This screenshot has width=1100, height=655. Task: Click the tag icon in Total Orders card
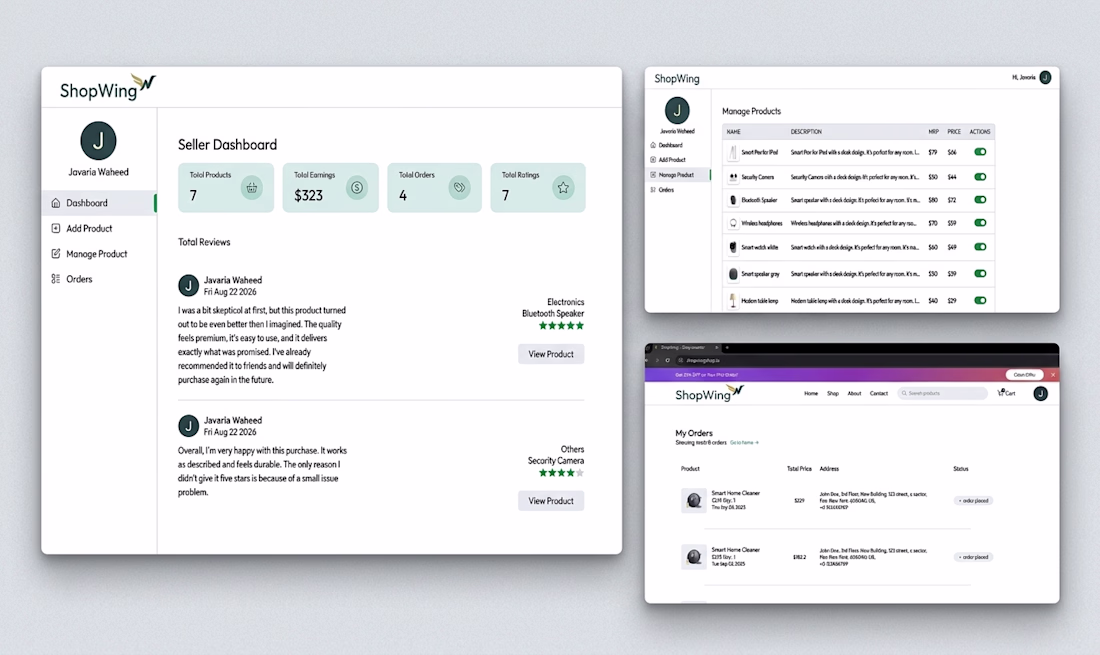460,187
